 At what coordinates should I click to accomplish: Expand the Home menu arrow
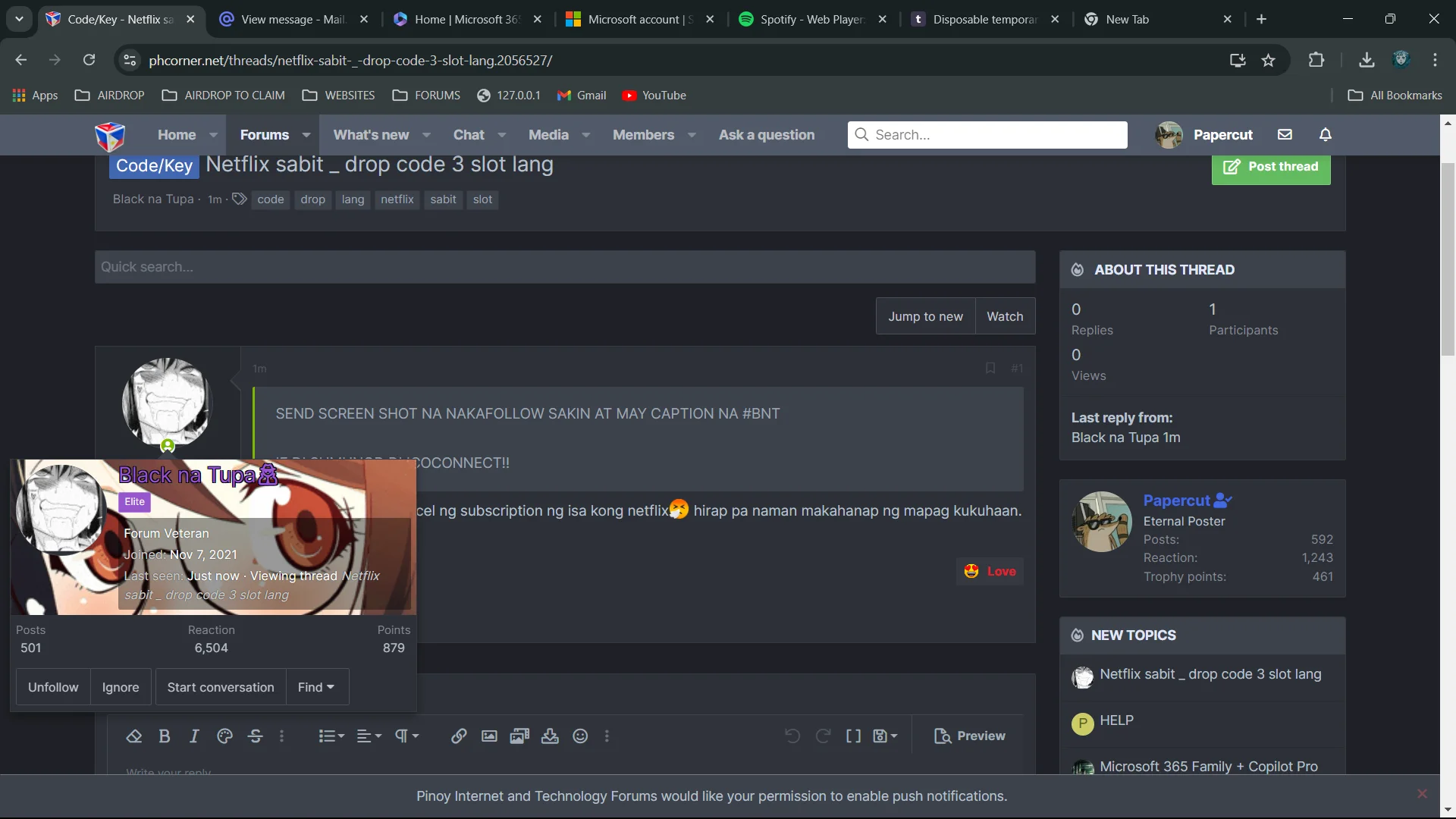pos(214,135)
